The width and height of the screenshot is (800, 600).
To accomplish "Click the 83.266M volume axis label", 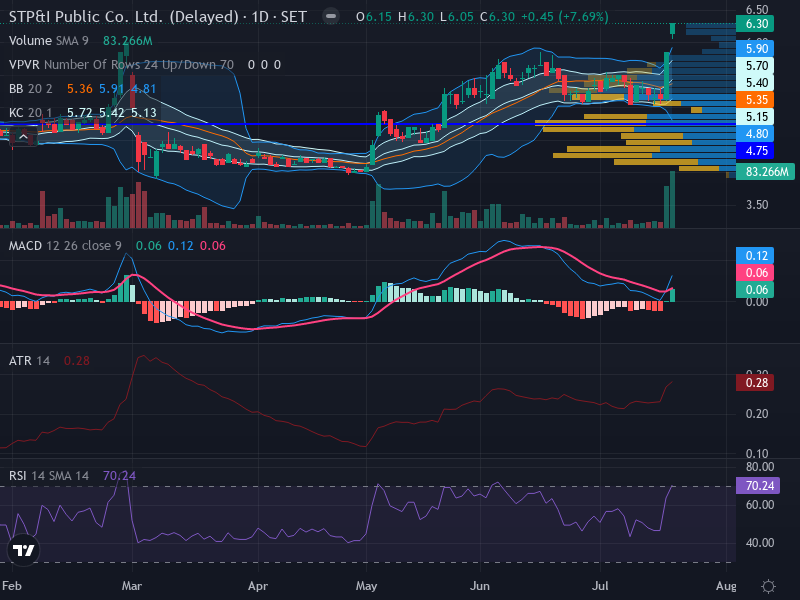I will point(765,171).
